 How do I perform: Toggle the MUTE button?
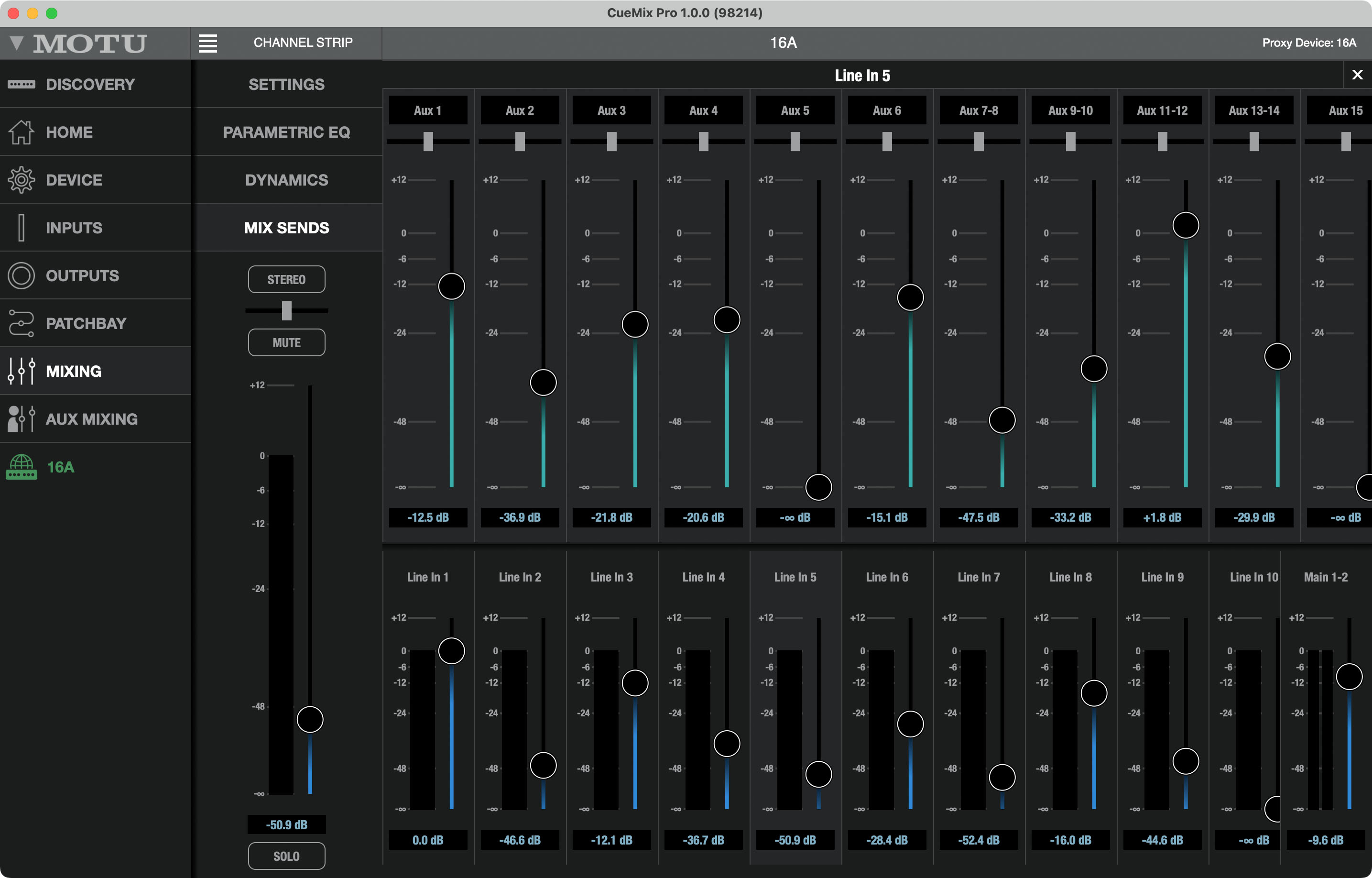click(287, 343)
